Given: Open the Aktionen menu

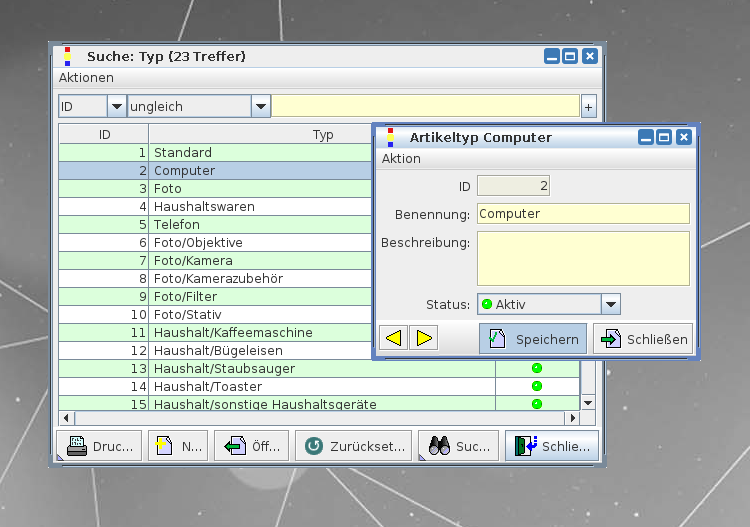Looking at the screenshot, I should click(x=86, y=78).
